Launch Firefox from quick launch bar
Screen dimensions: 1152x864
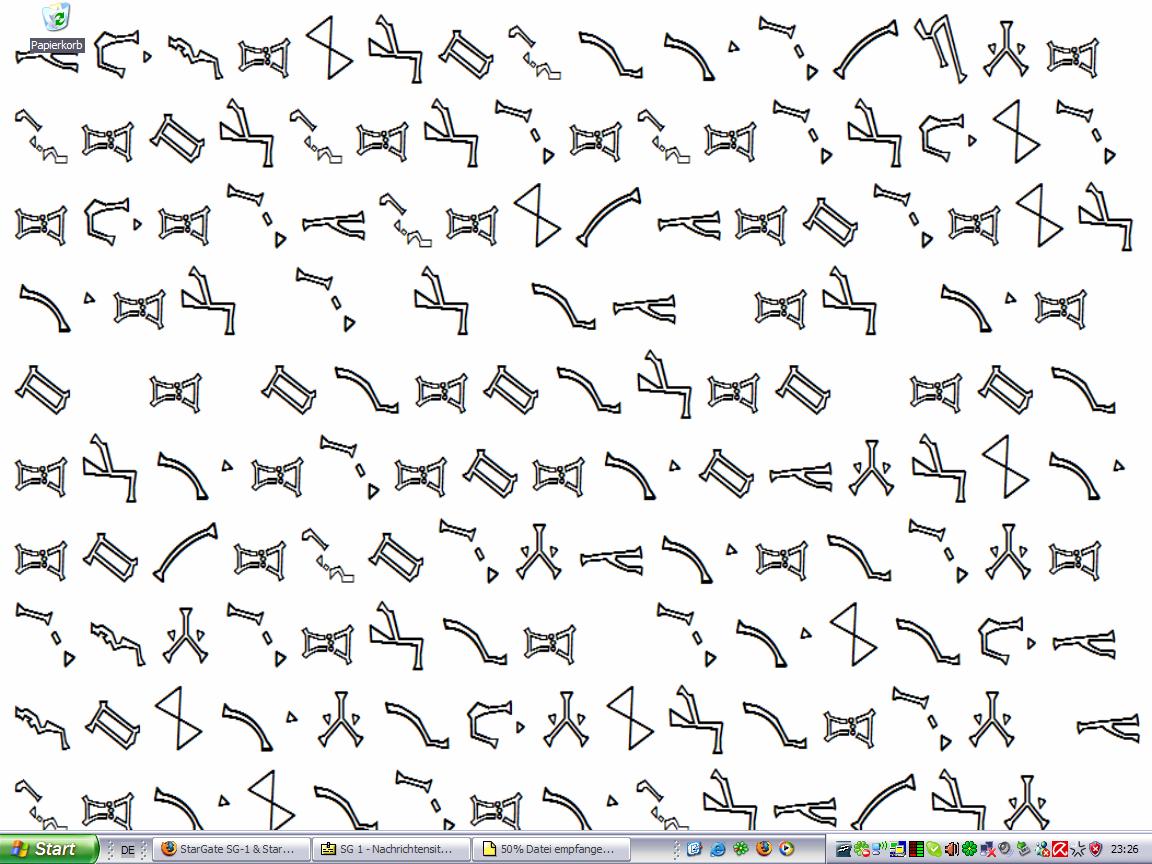click(764, 849)
